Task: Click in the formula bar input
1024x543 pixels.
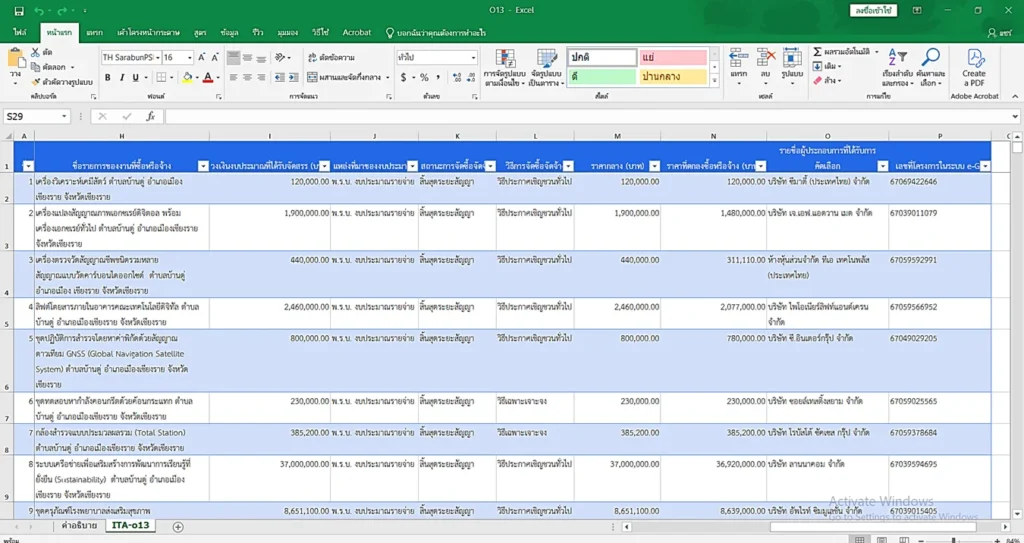Action: click(588, 116)
